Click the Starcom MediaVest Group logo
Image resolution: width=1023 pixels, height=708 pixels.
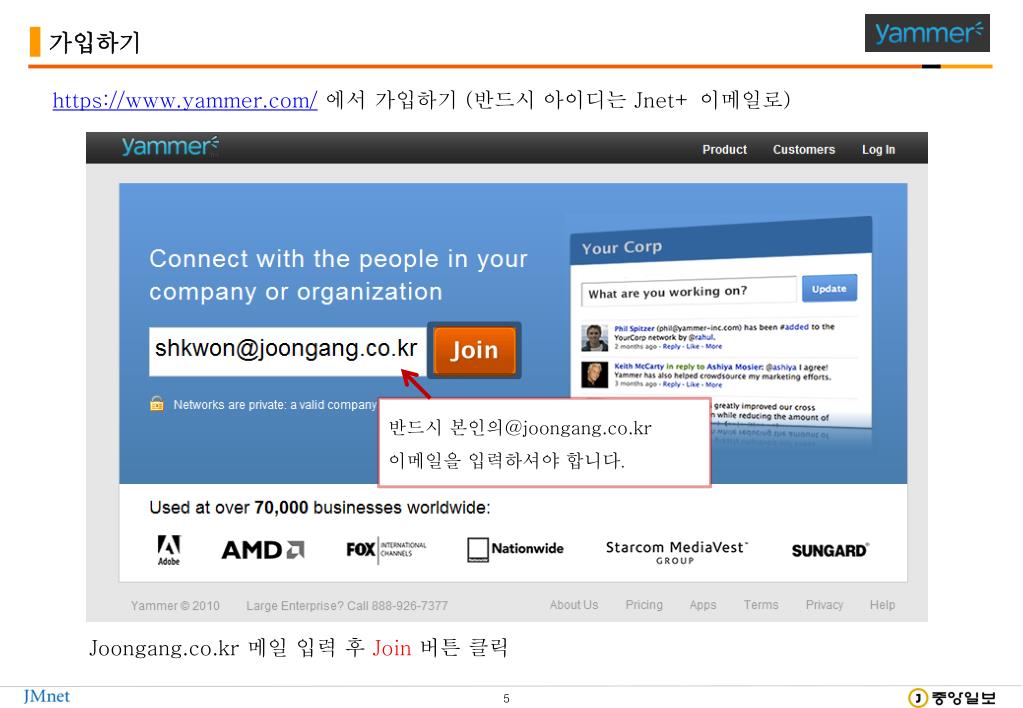tap(677, 552)
